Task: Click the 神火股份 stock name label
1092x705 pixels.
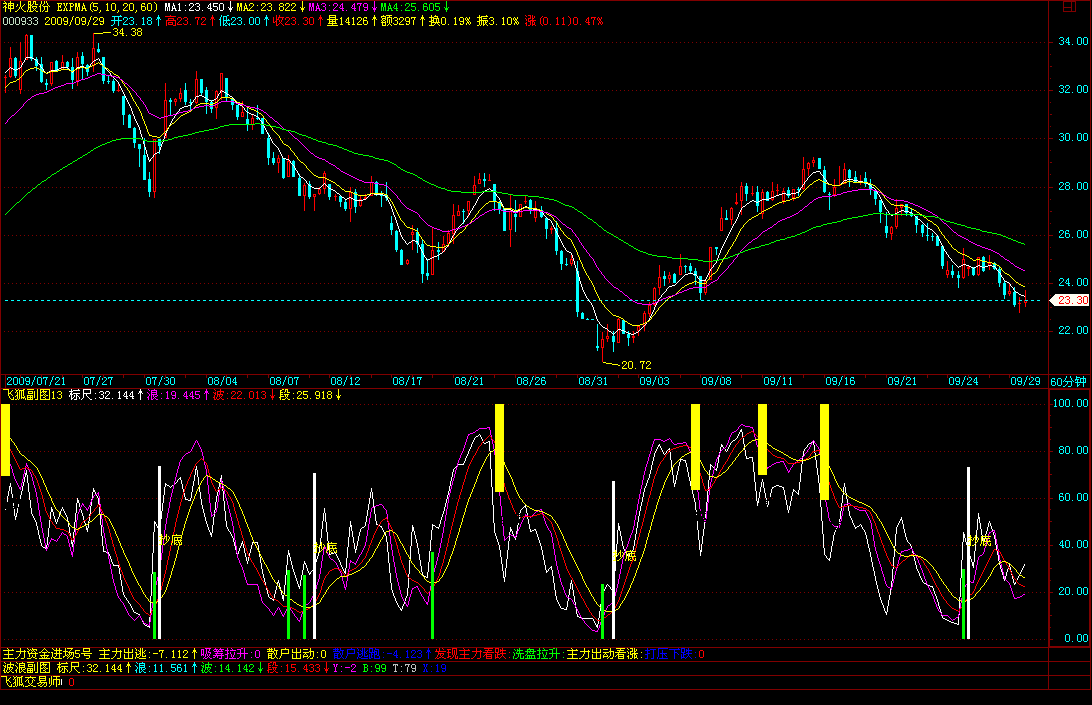Action: click(25, 7)
